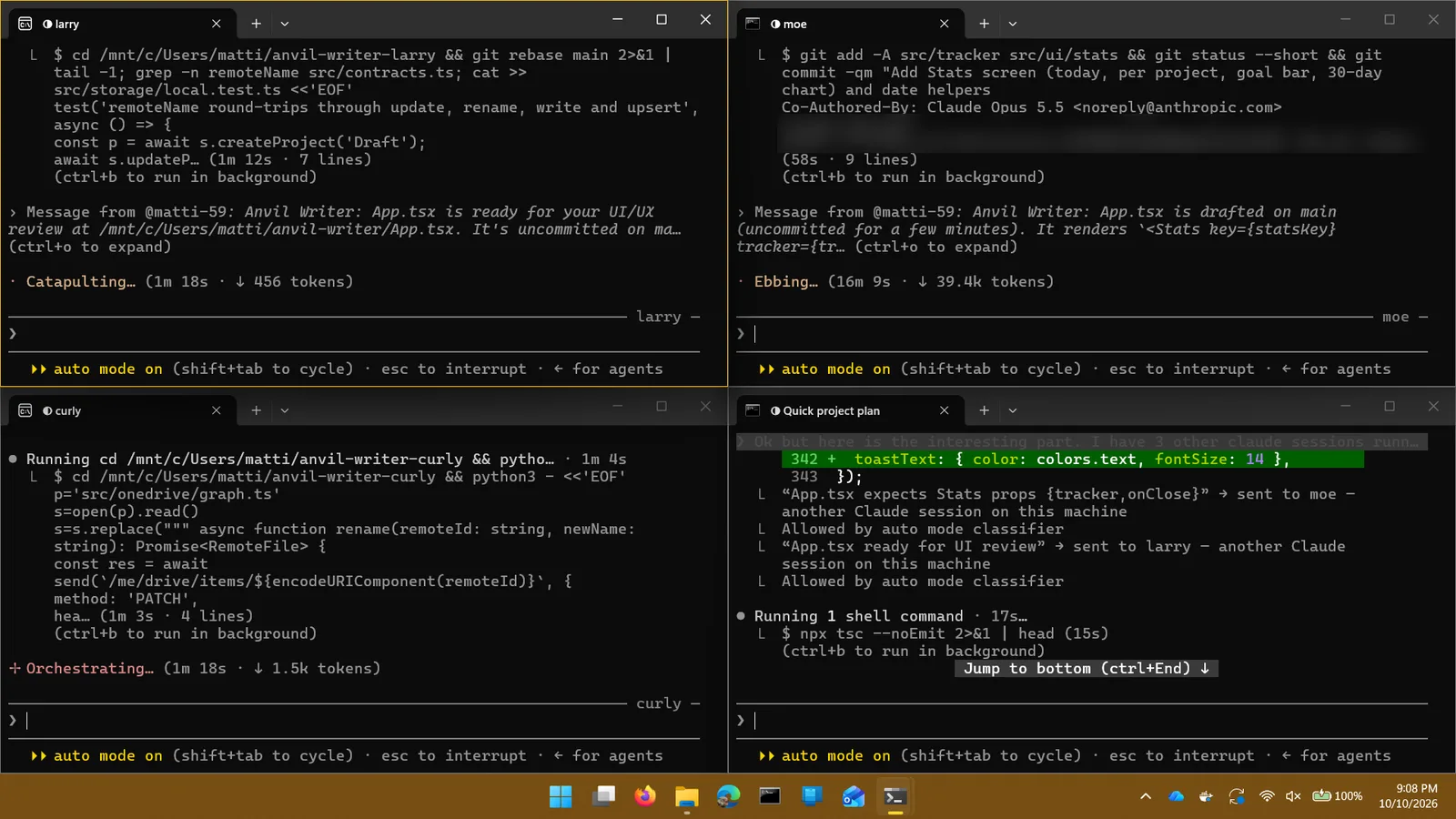Open tab dropdown in curly terminal window
1456x819 pixels.
click(x=285, y=410)
